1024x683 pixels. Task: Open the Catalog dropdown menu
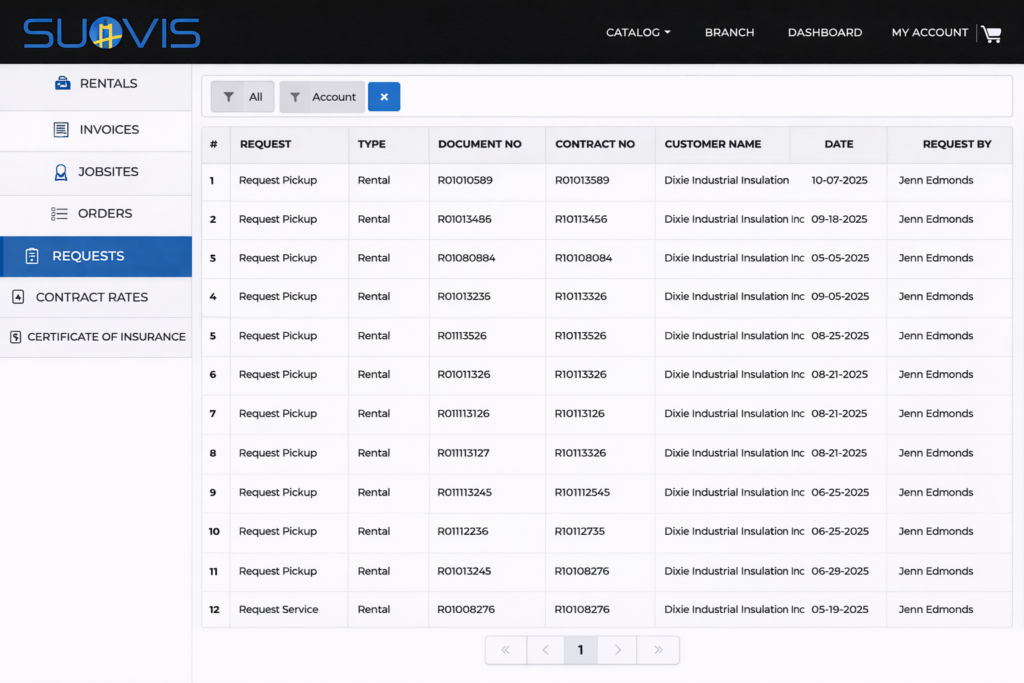[x=637, y=32]
